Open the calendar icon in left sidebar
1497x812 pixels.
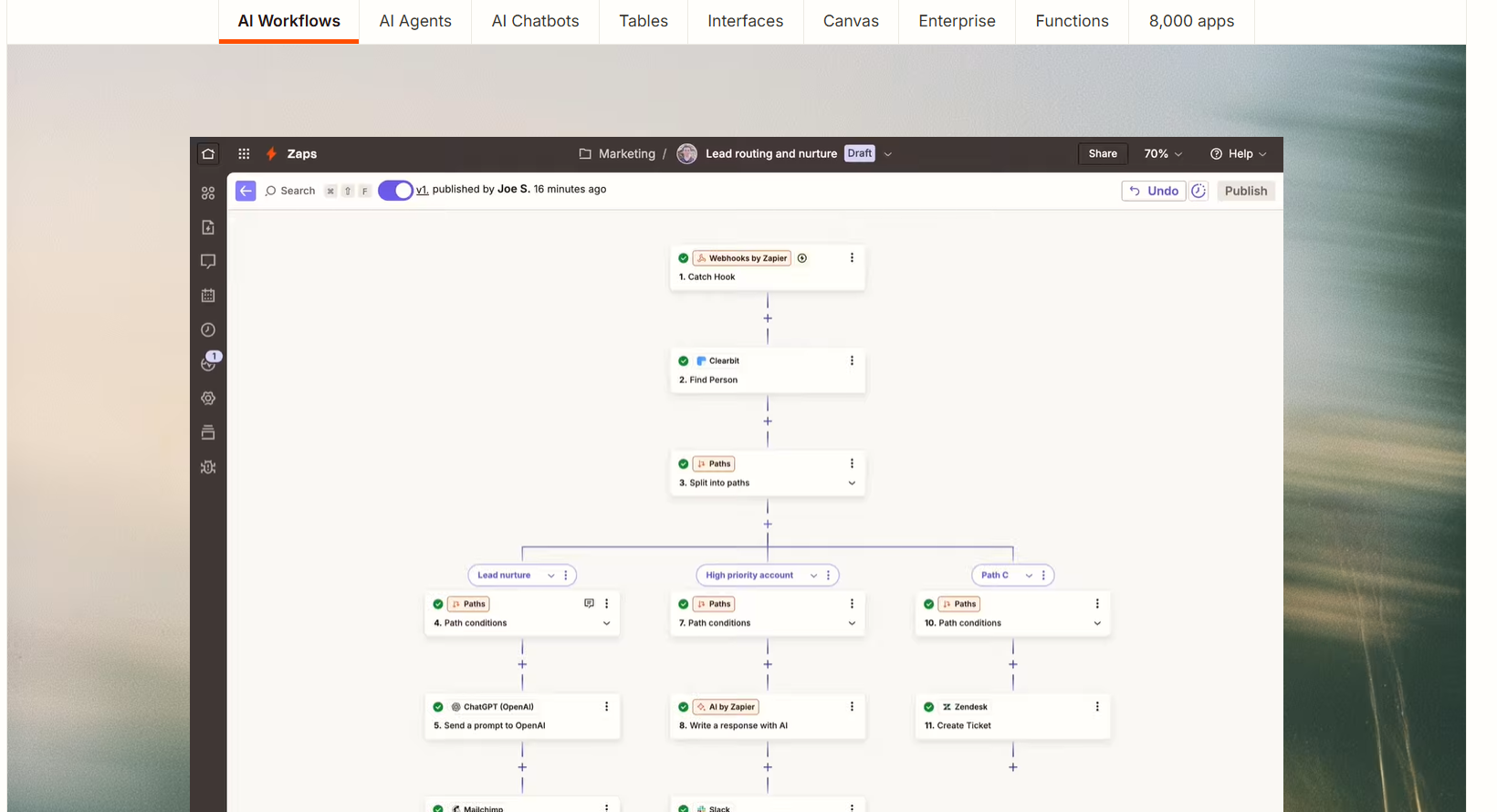click(208, 296)
